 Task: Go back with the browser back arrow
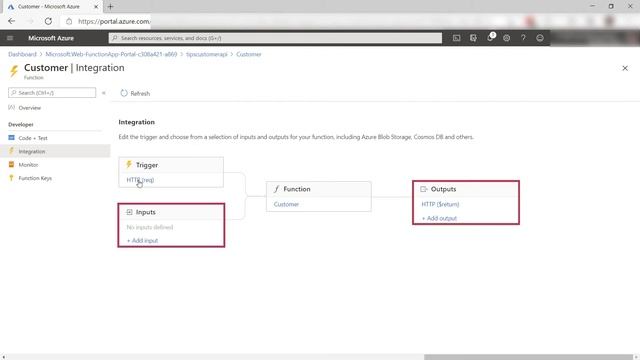click(x=11, y=21)
